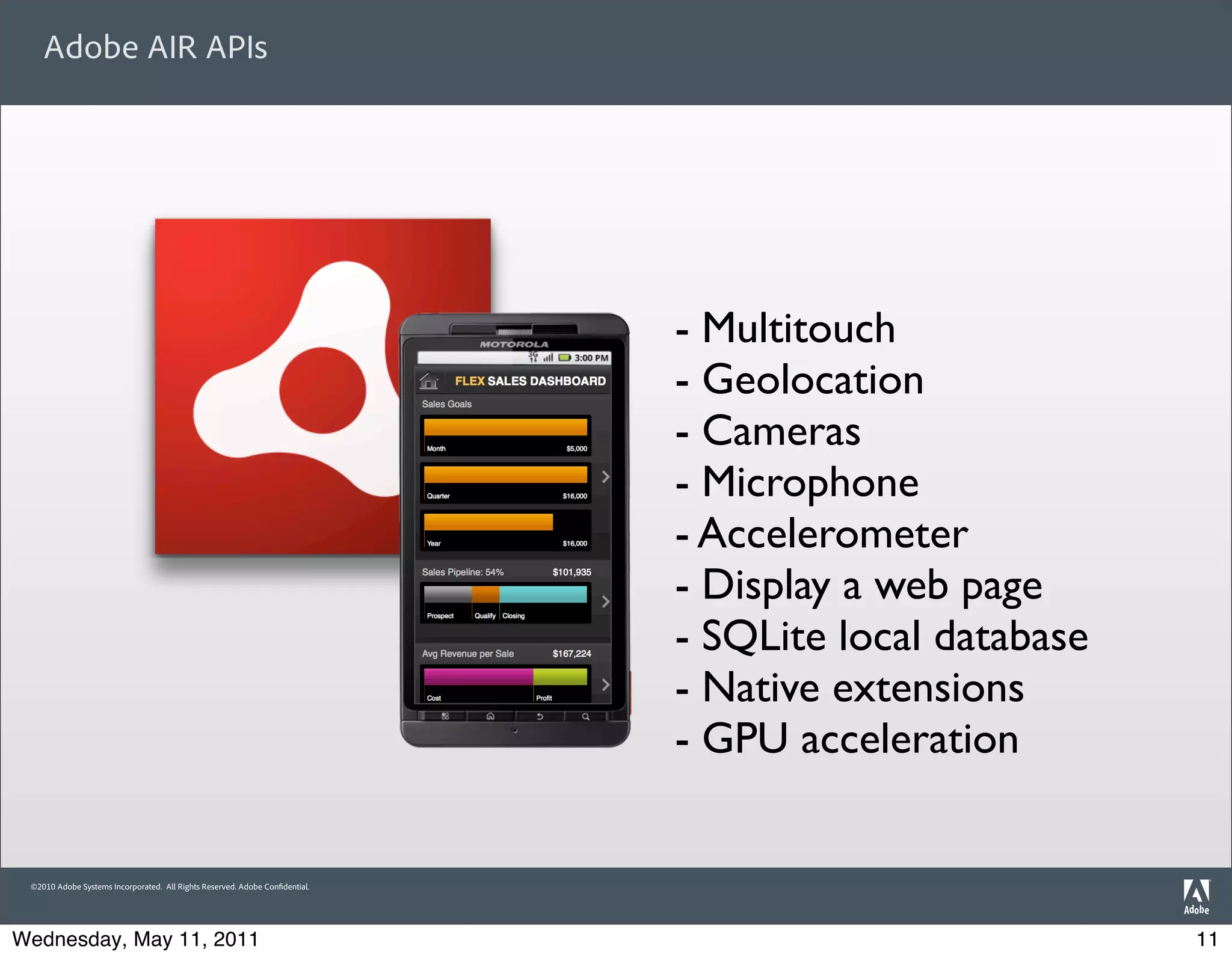
Task: Click the '$101,935' pipeline value
Action: pyautogui.click(x=571, y=572)
